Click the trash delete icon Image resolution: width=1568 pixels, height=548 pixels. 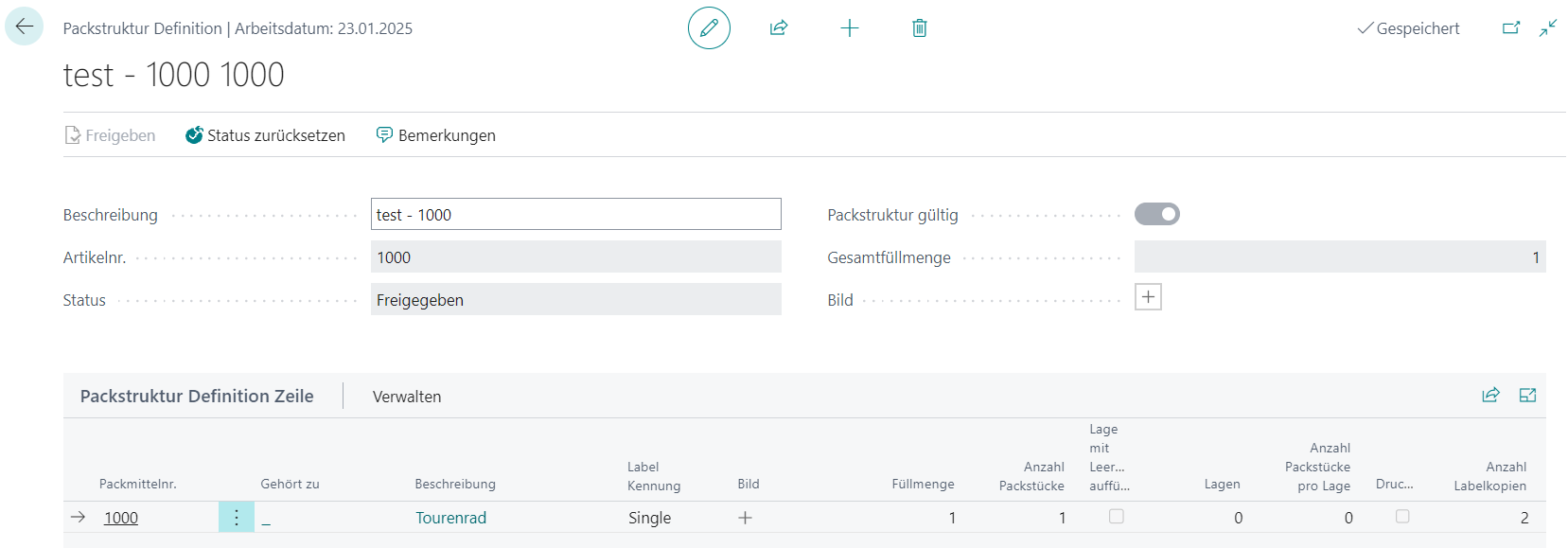(919, 28)
